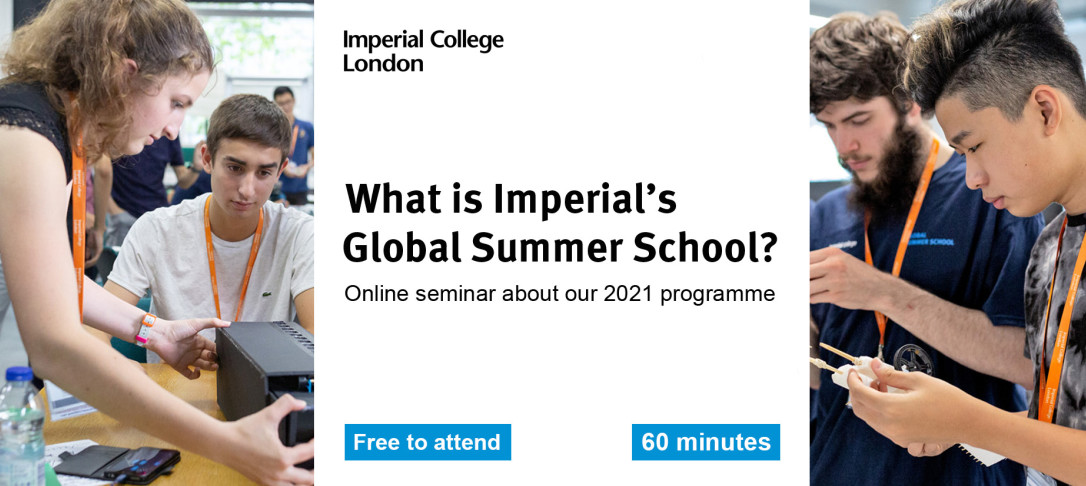The image size is (1086, 486).
Task: Click the "Free to attend" blue badge
Action: pyautogui.click(x=427, y=442)
